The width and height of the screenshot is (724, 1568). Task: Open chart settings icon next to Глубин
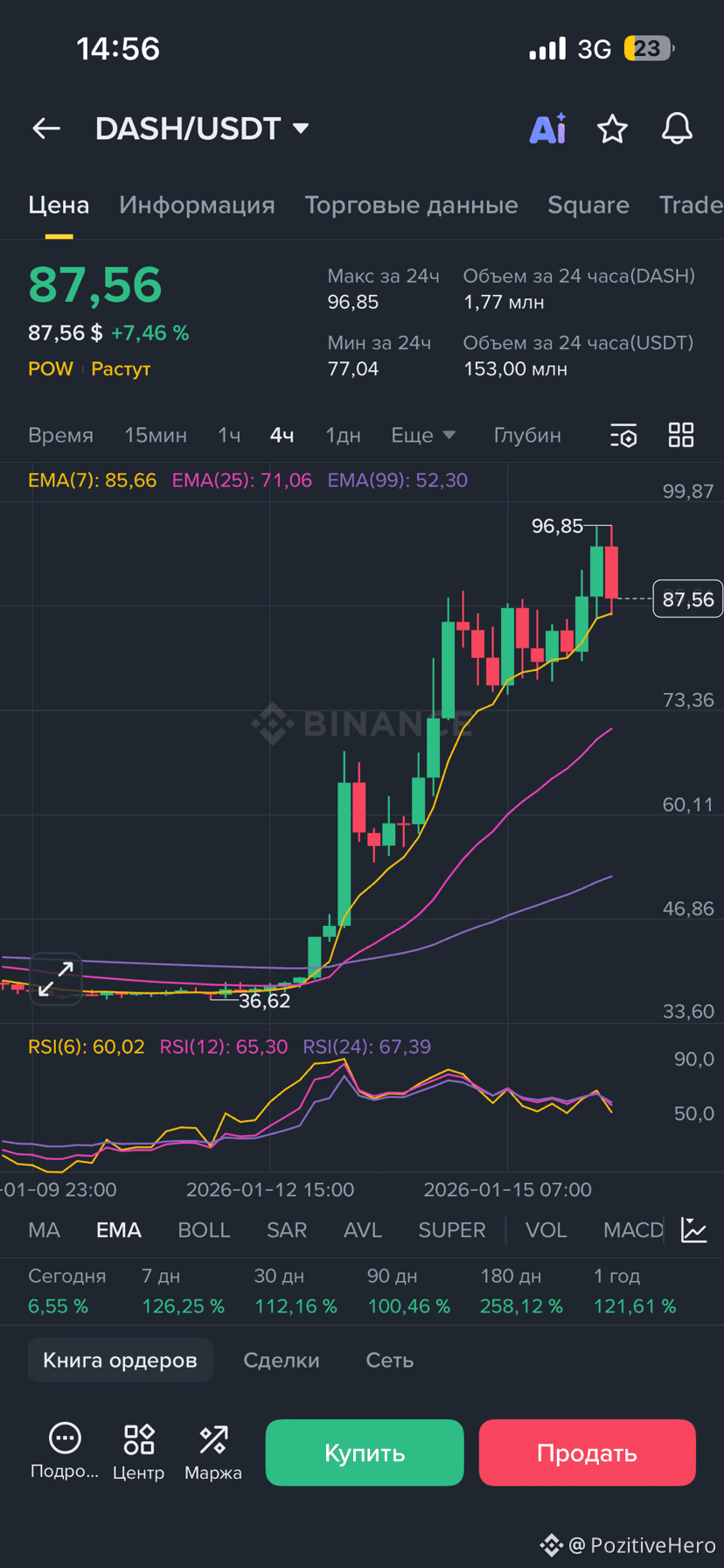pyautogui.click(x=623, y=435)
